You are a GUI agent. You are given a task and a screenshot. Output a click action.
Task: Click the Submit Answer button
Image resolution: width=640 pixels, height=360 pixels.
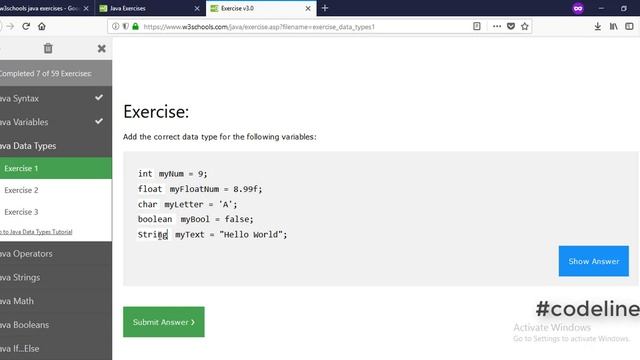coord(164,322)
